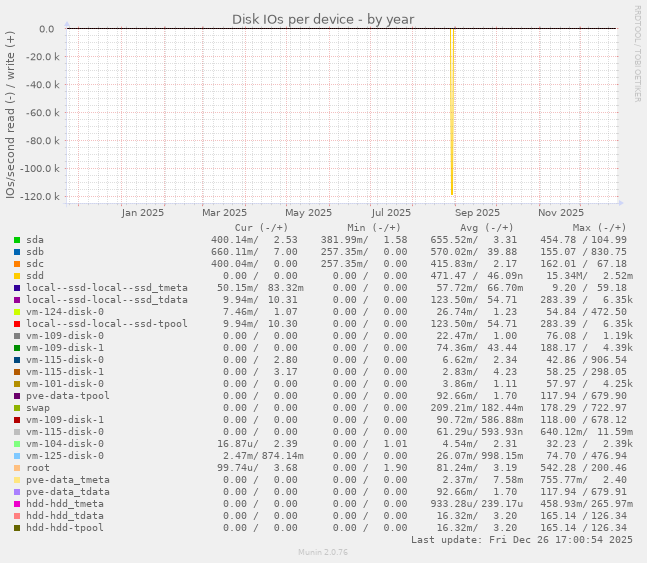Viewport: 647px width, 563px height.
Task: Click the vm-124-disk-0 legend color square
Action: (17, 312)
